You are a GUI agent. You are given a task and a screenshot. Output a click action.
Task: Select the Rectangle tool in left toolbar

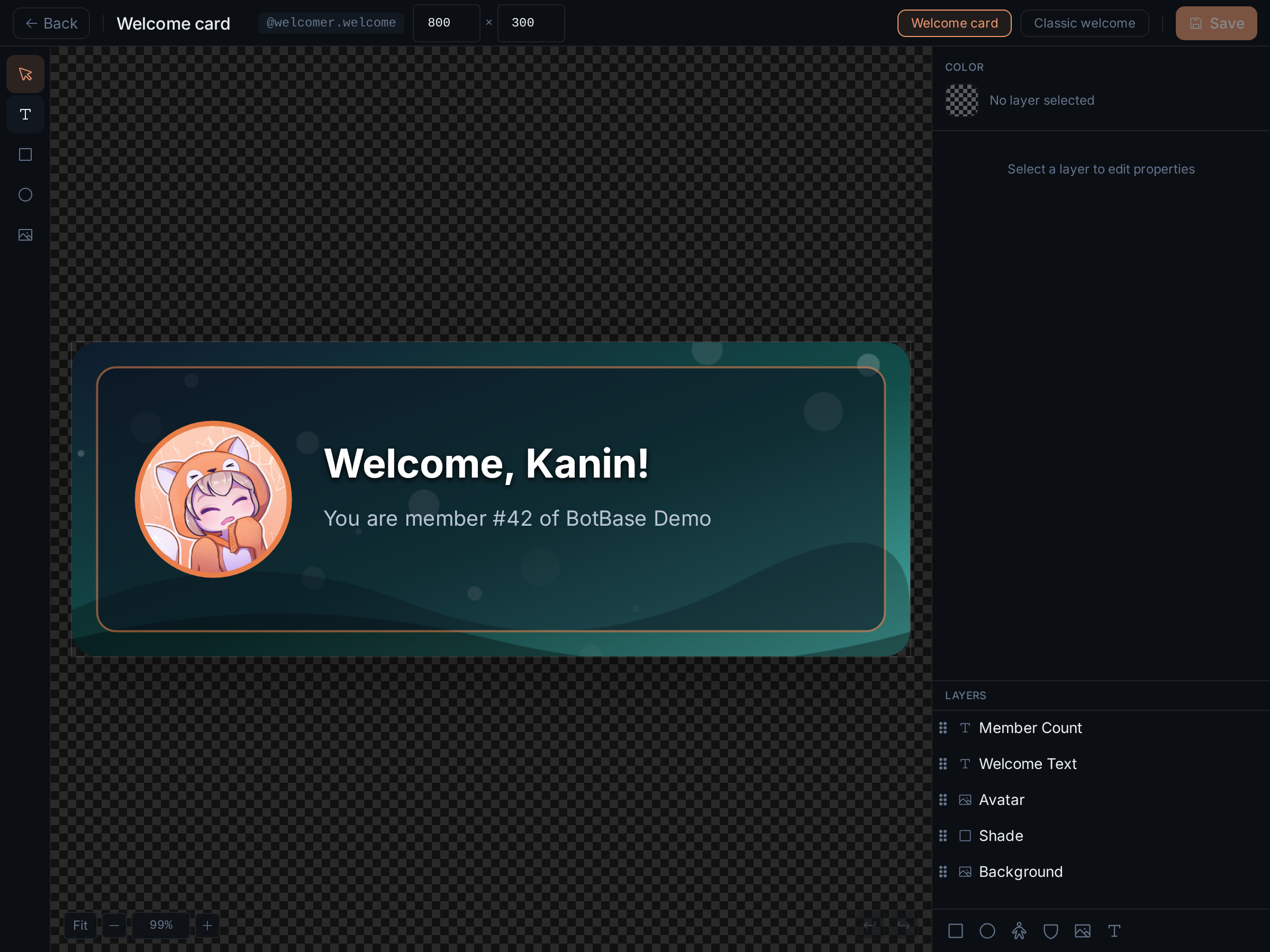pos(25,154)
